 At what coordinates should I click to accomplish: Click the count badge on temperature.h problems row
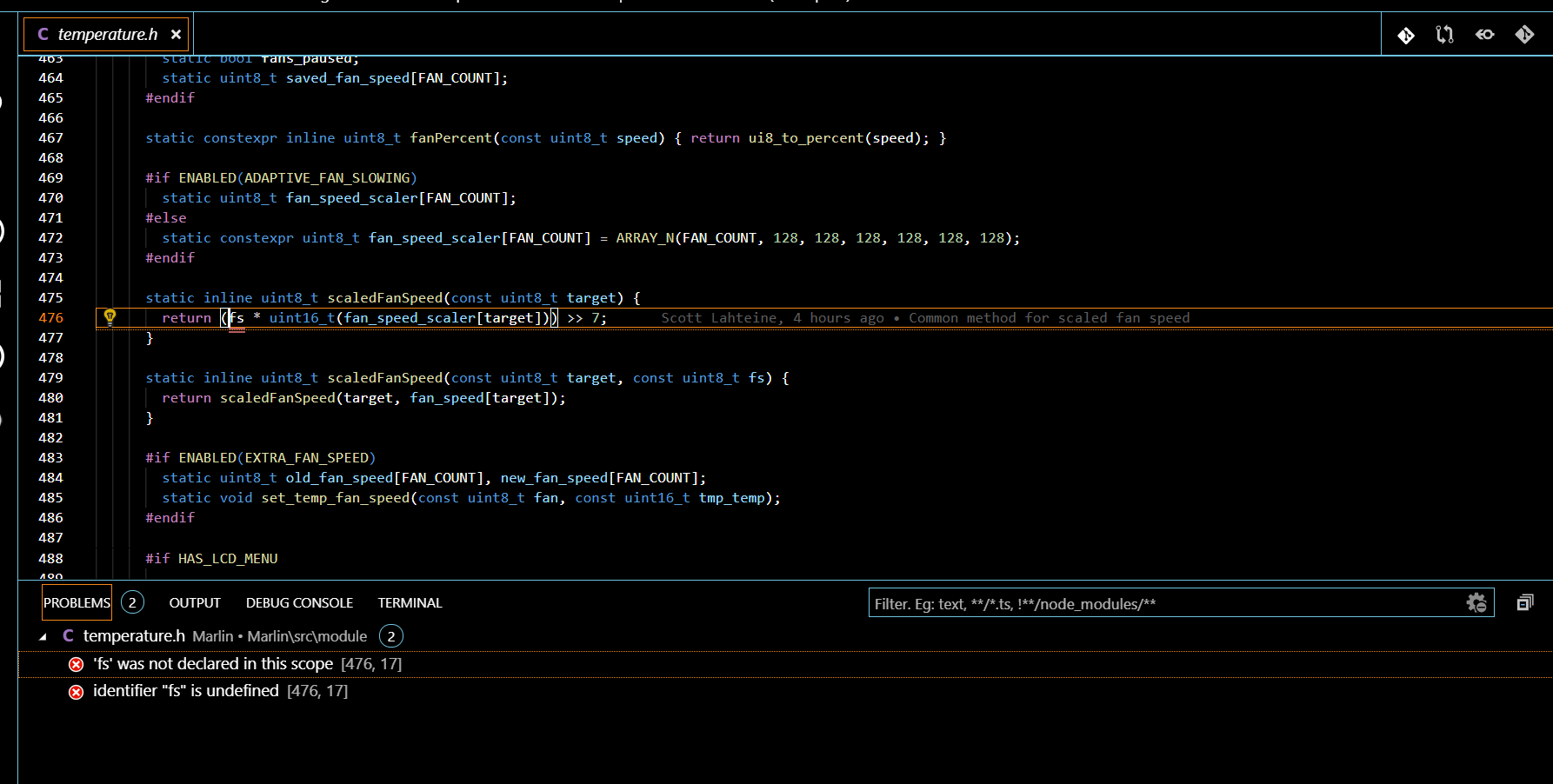391,636
